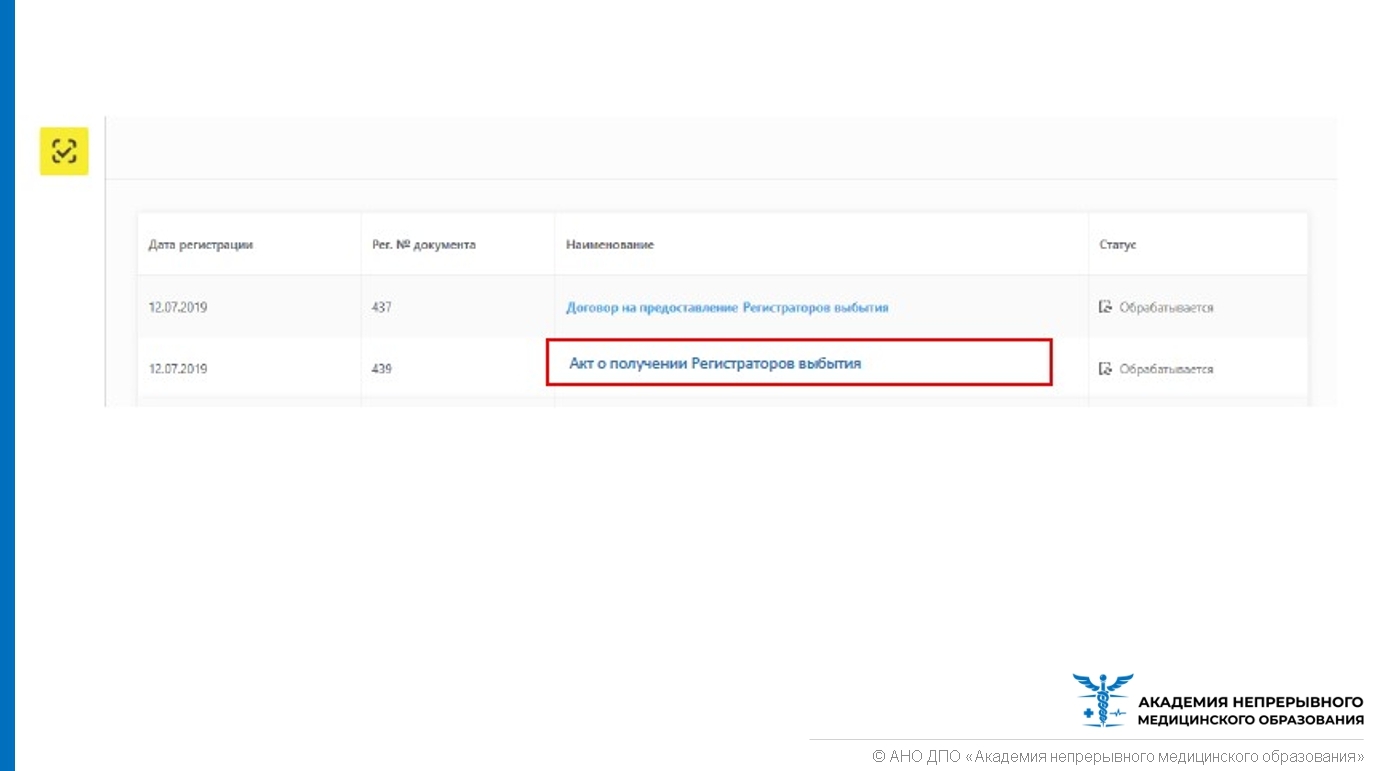This screenshot has height=771, width=1375.
Task: Click the status icon in row 437
Action: 1105,307
